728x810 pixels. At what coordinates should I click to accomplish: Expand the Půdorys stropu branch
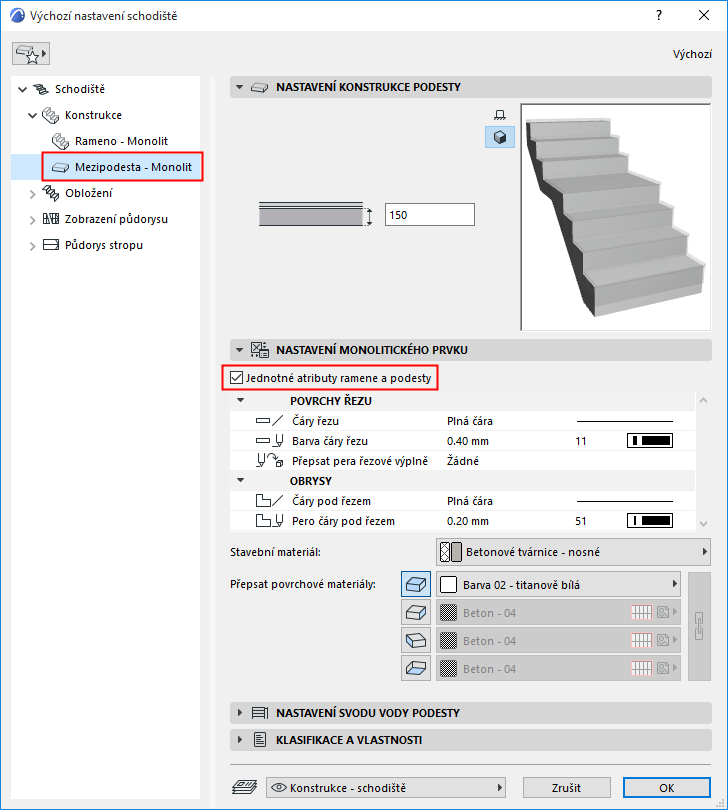tap(32, 246)
